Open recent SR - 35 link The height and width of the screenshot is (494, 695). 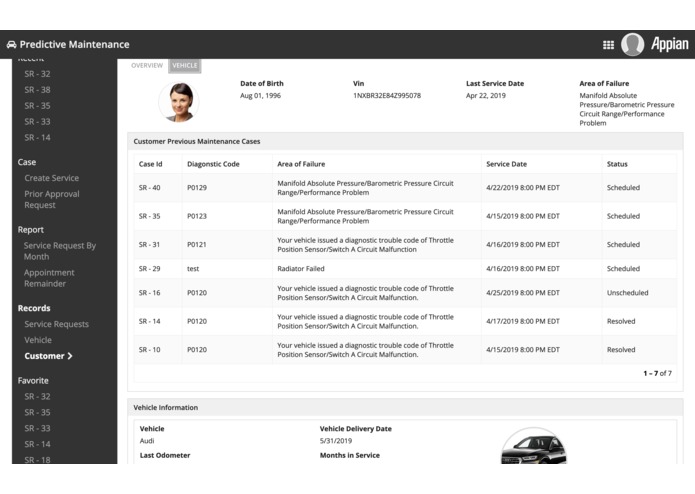(x=37, y=106)
